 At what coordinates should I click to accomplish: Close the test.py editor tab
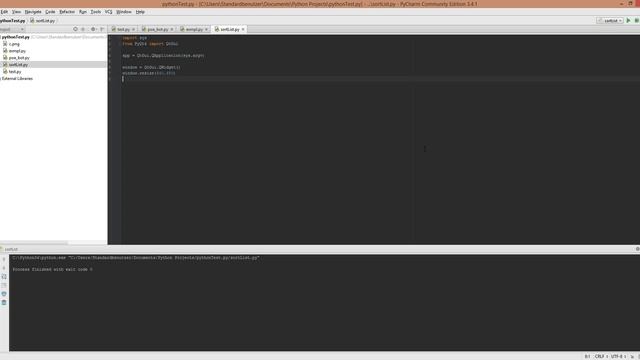click(x=133, y=29)
